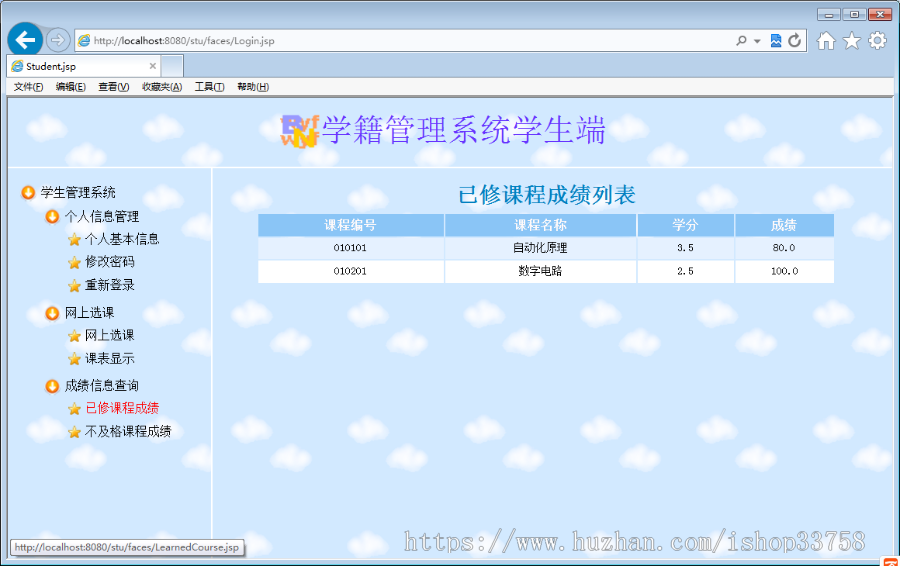Open the address bar dropdown arrow
Screen dimensions: 900x566
point(757,41)
